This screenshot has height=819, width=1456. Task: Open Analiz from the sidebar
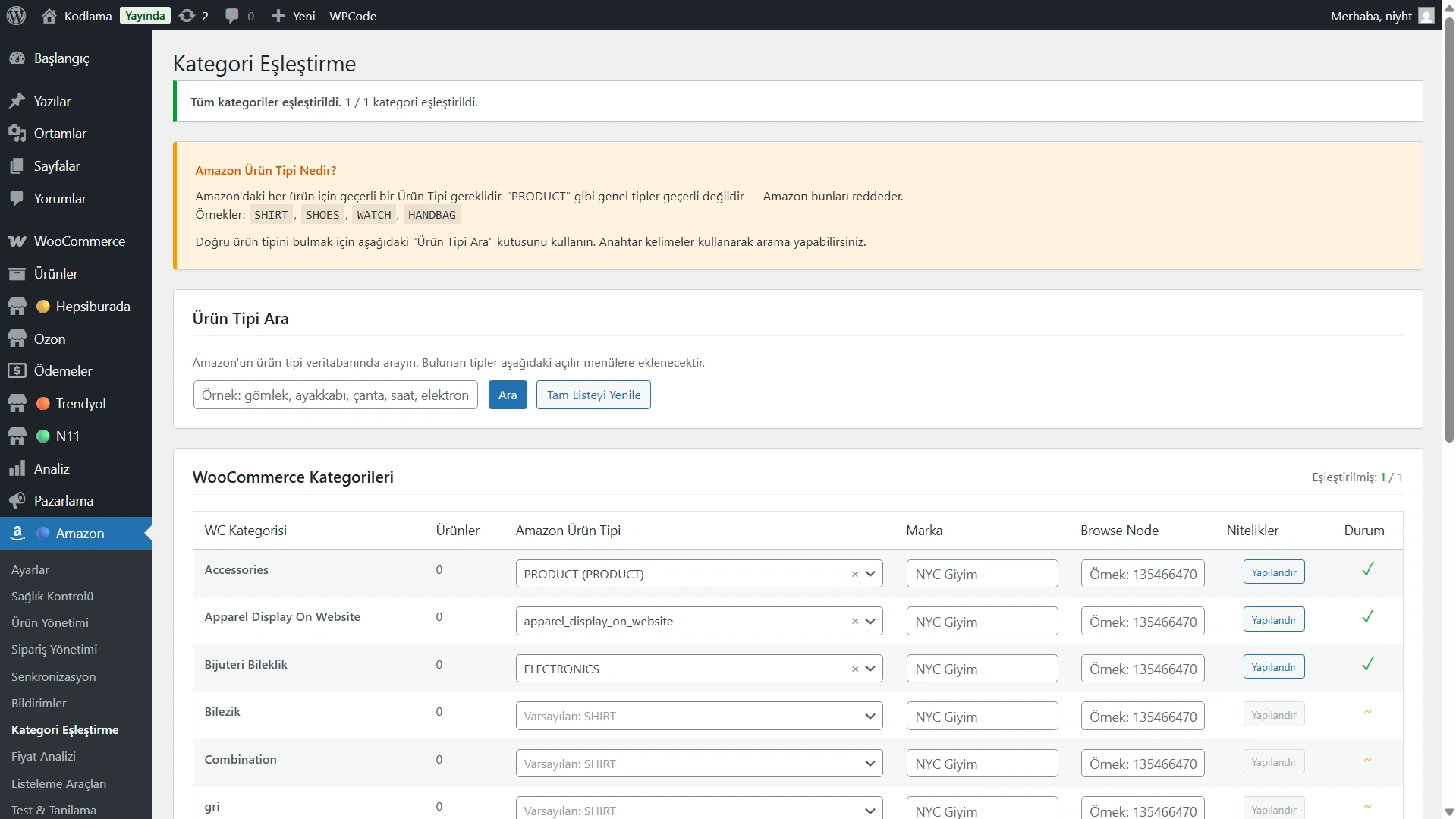pyautogui.click(x=52, y=469)
